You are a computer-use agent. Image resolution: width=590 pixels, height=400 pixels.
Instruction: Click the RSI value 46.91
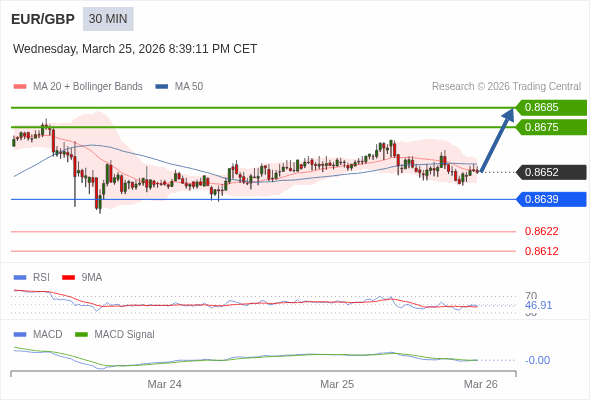pyautogui.click(x=538, y=305)
